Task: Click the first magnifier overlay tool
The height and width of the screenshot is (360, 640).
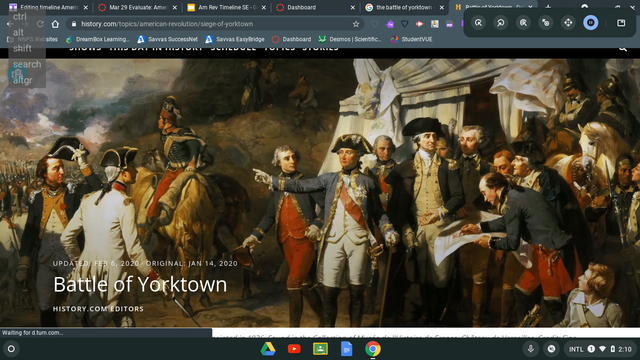Action: [478, 23]
